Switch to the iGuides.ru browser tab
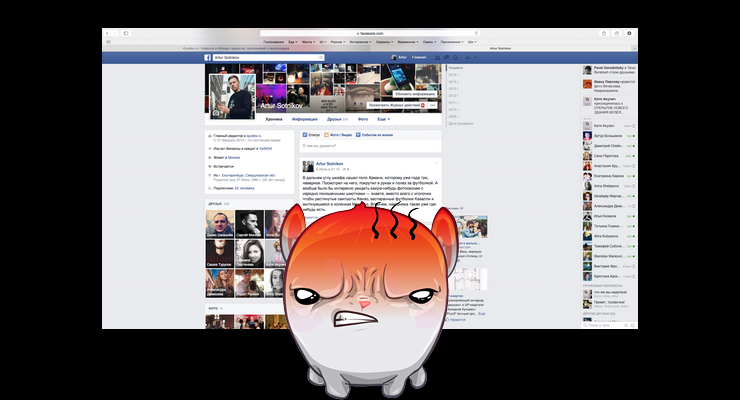Screen dimensions: 740x400 tap(236, 48)
